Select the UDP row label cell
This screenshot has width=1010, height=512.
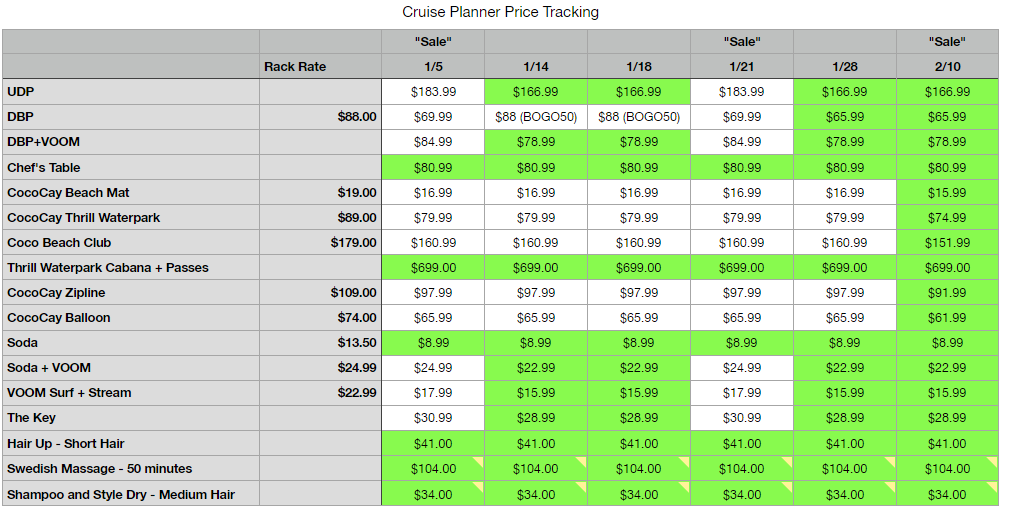131,92
